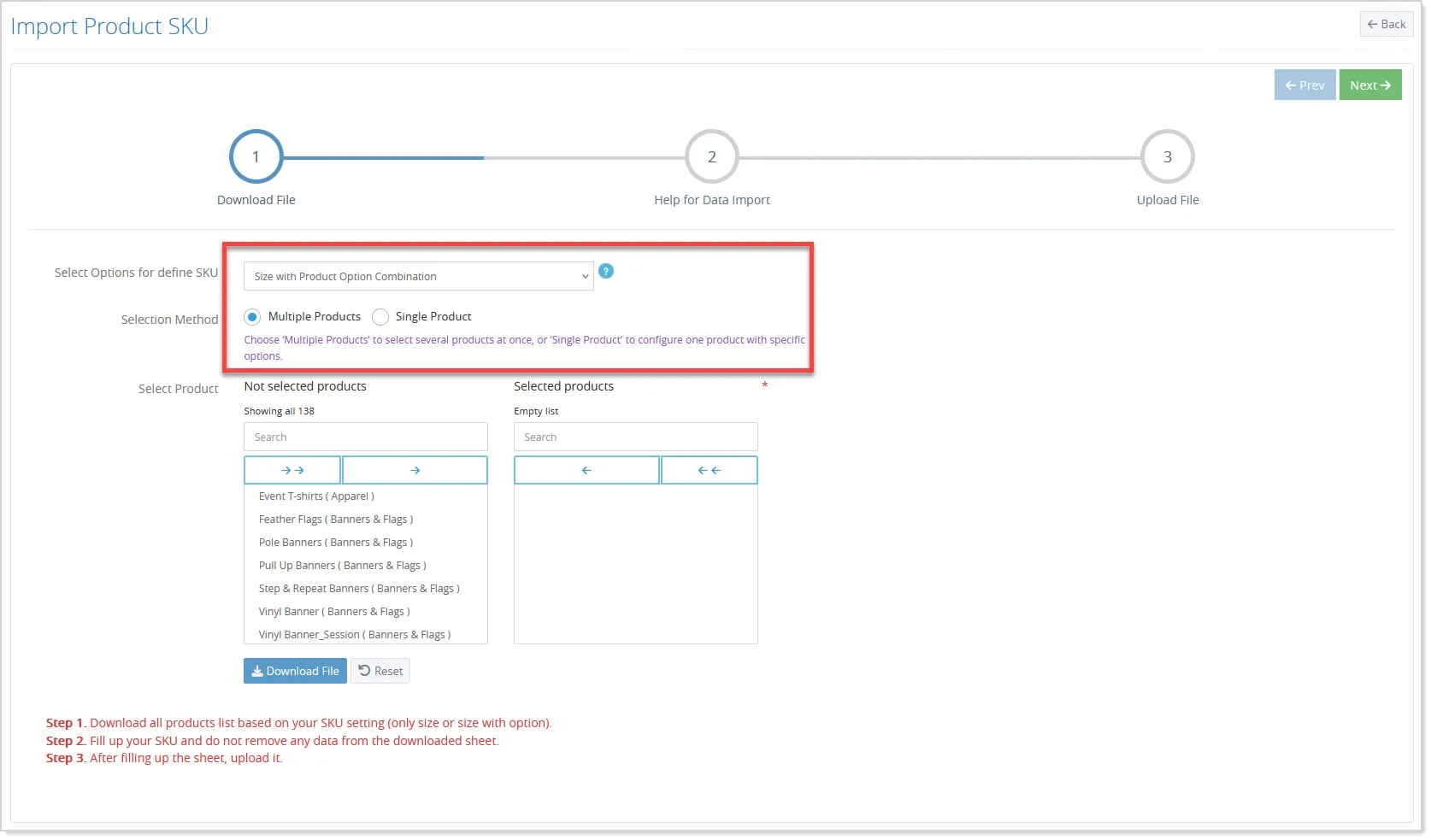Remove selected product with single left arrow
This screenshot has width=1431, height=840.
point(586,470)
